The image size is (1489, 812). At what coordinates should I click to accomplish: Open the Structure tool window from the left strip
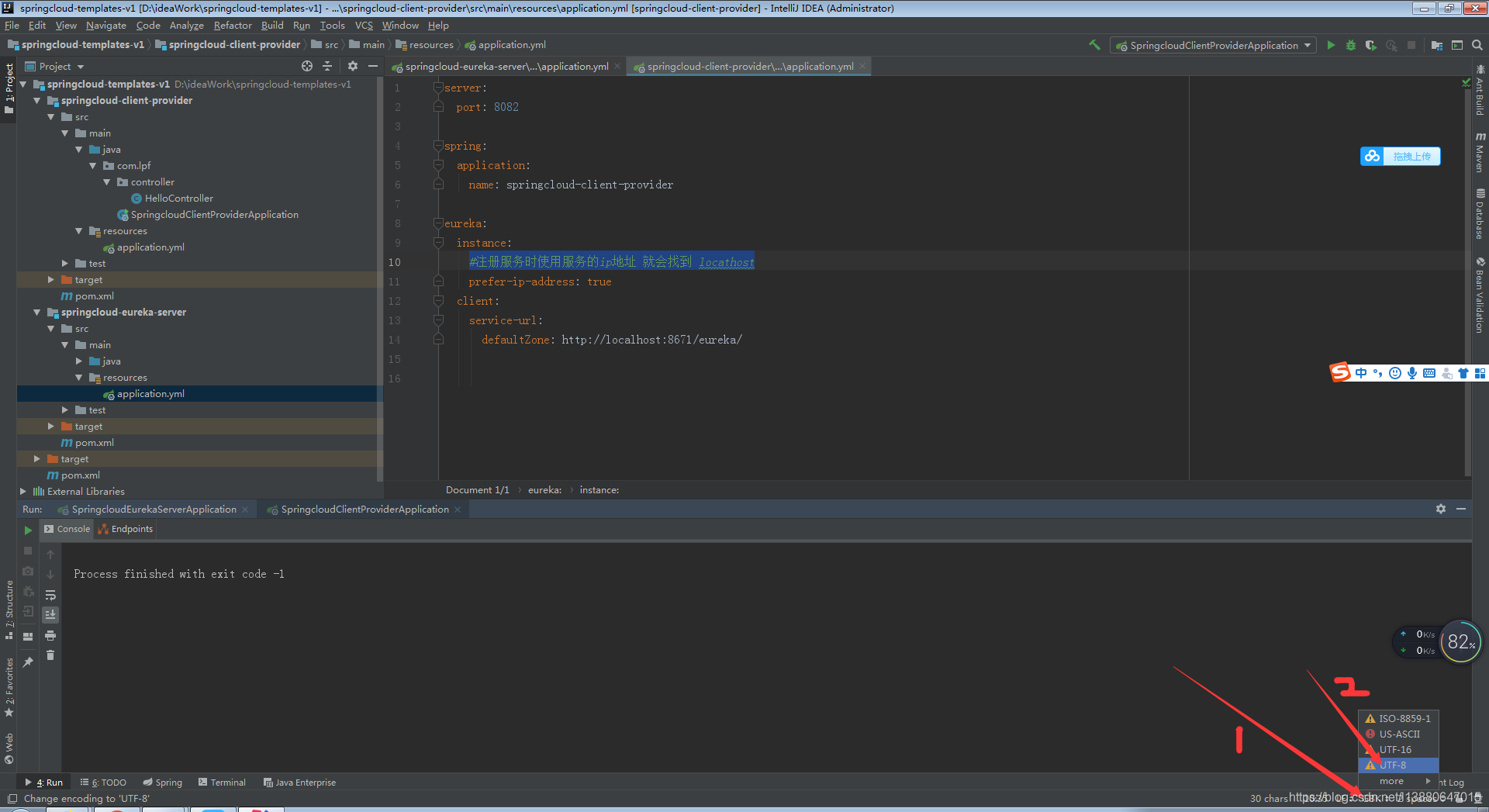9,610
